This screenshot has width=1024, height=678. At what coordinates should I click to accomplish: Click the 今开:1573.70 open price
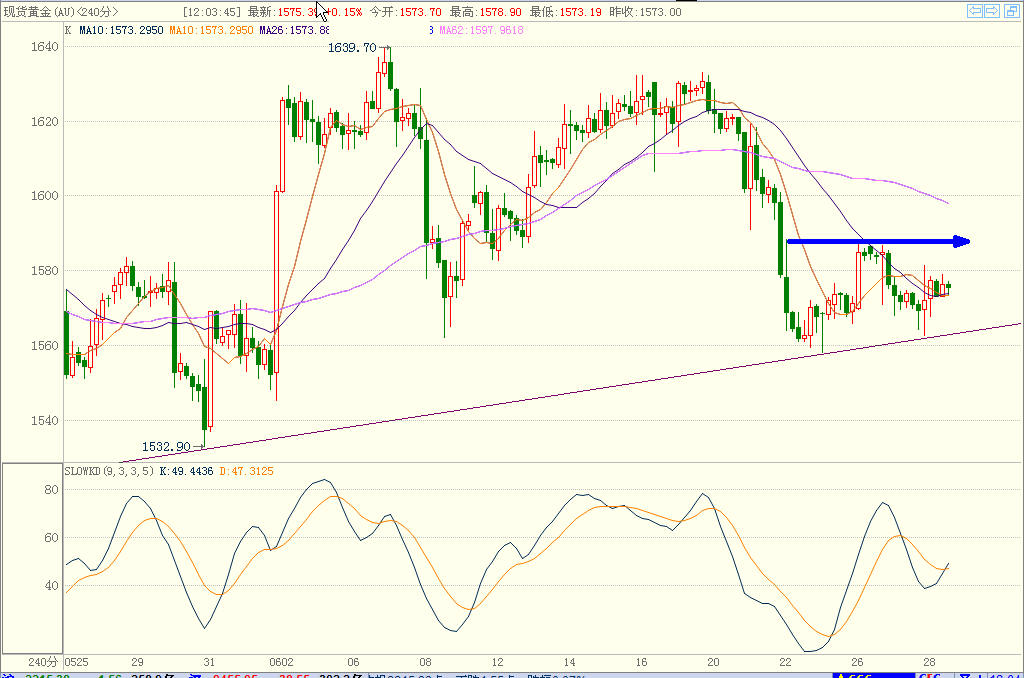click(x=405, y=12)
